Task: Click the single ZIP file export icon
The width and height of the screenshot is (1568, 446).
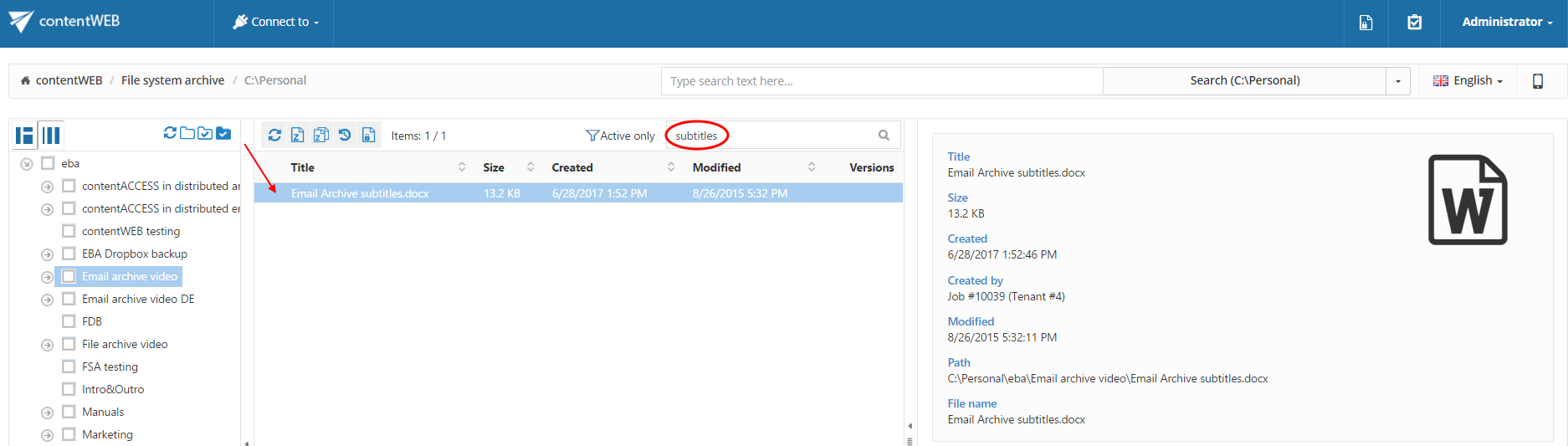Action: tap(297, 135)
